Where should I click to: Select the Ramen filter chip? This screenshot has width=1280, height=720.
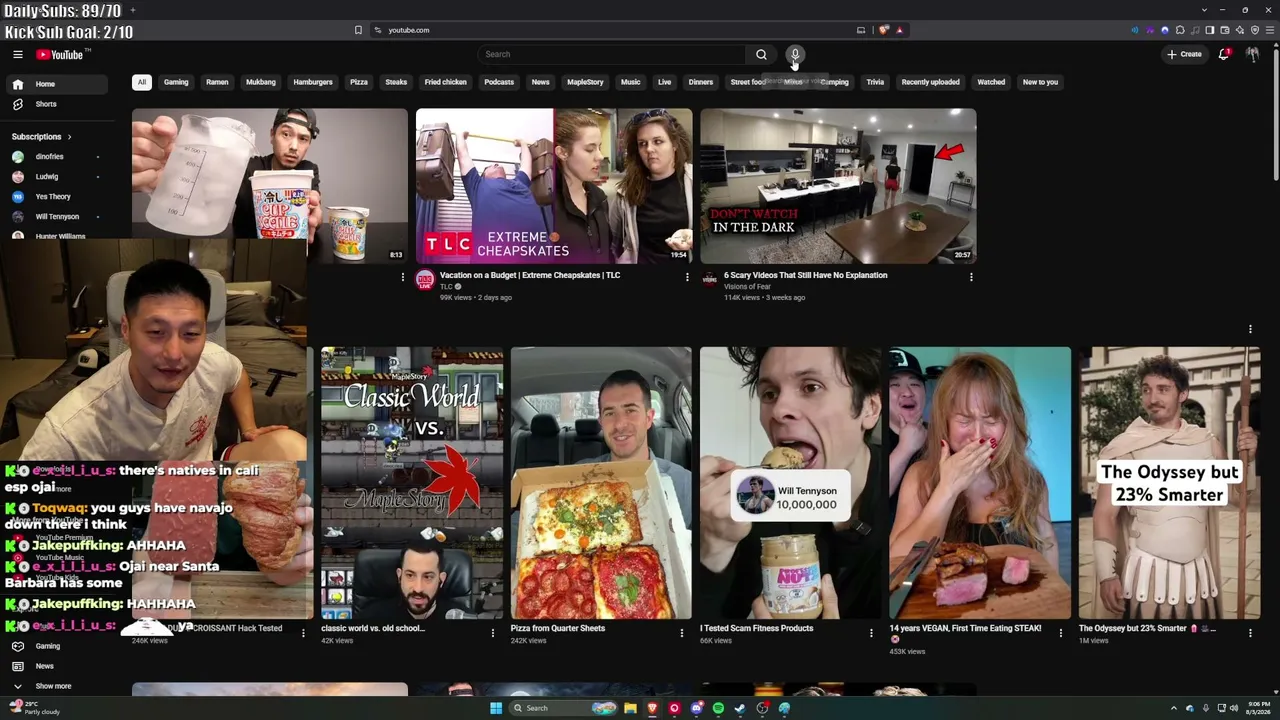point(217,82)
